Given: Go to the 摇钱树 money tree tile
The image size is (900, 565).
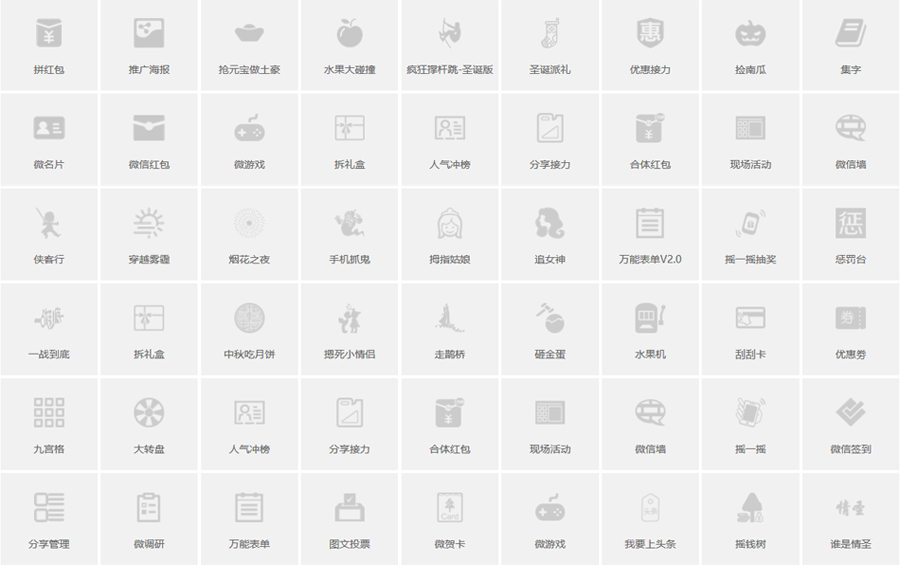Looking at the screenshot, I should click(750, 520).
